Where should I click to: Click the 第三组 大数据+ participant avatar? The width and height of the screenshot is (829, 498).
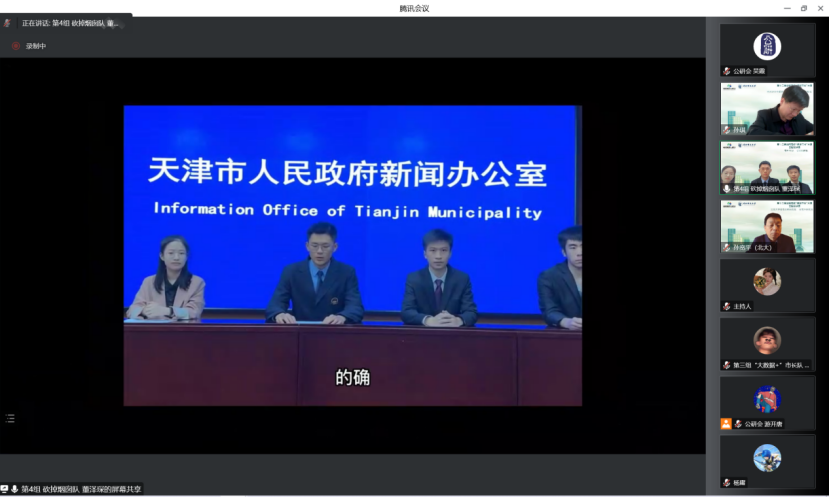pos(767,340)
